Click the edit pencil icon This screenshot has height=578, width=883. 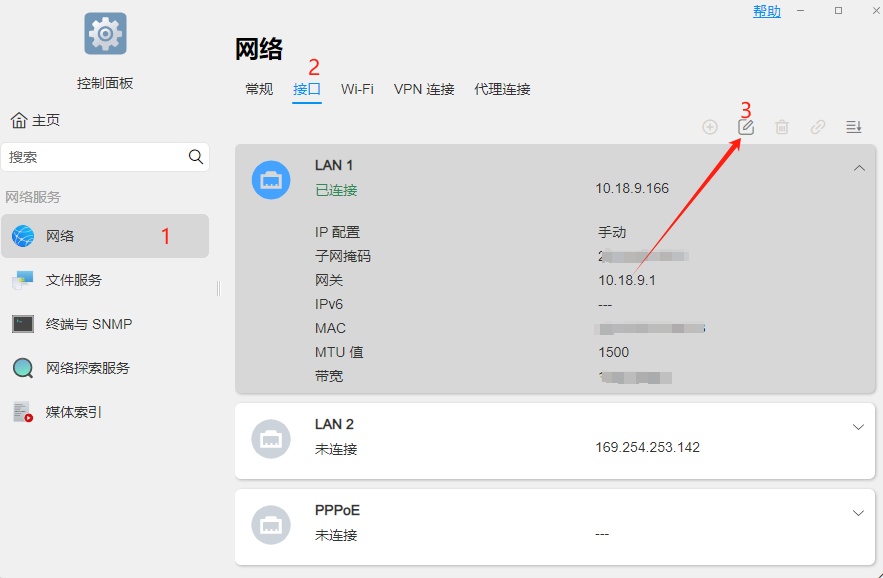tap(746, 127)
